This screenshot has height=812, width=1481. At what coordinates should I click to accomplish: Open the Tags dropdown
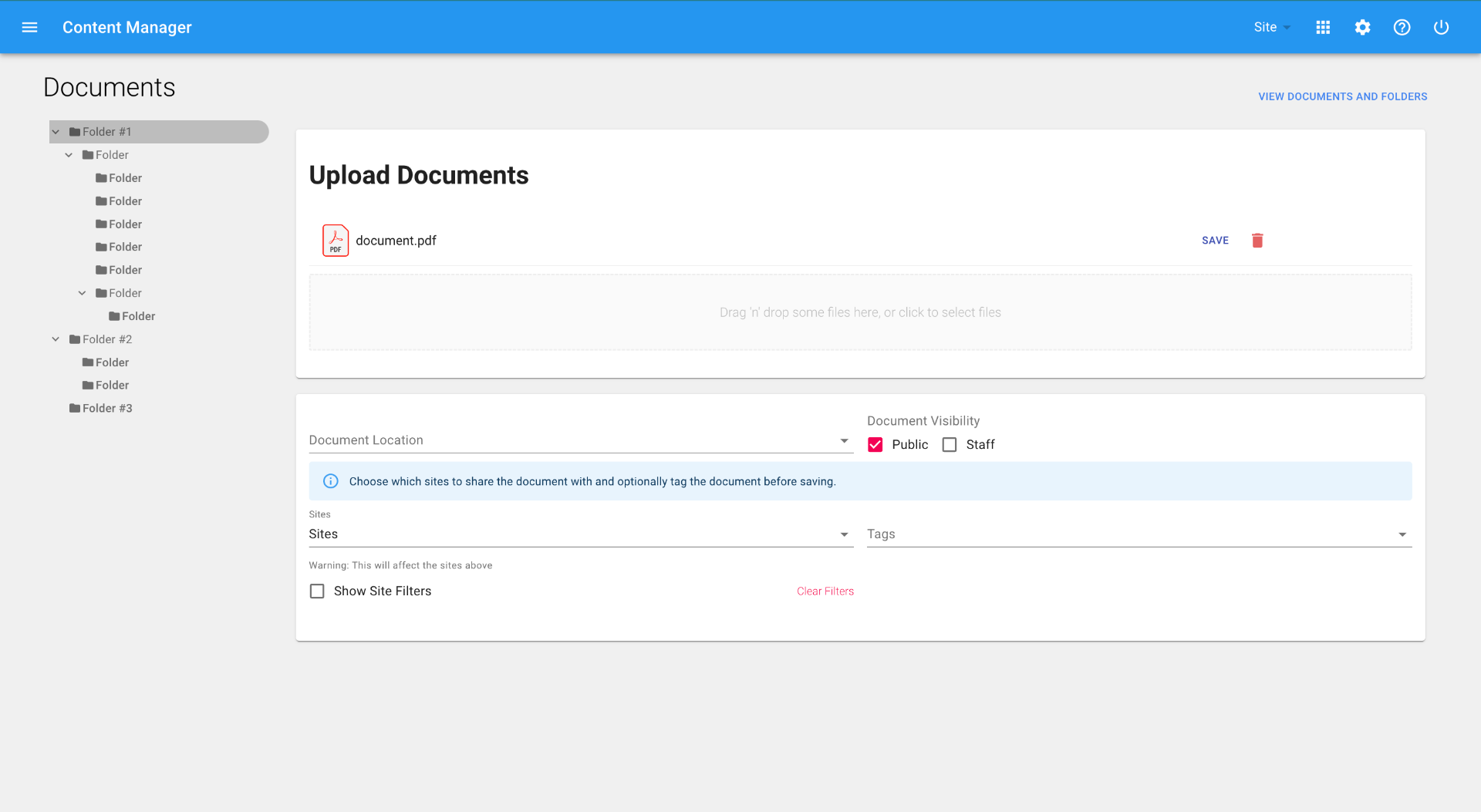(1139, 534)
